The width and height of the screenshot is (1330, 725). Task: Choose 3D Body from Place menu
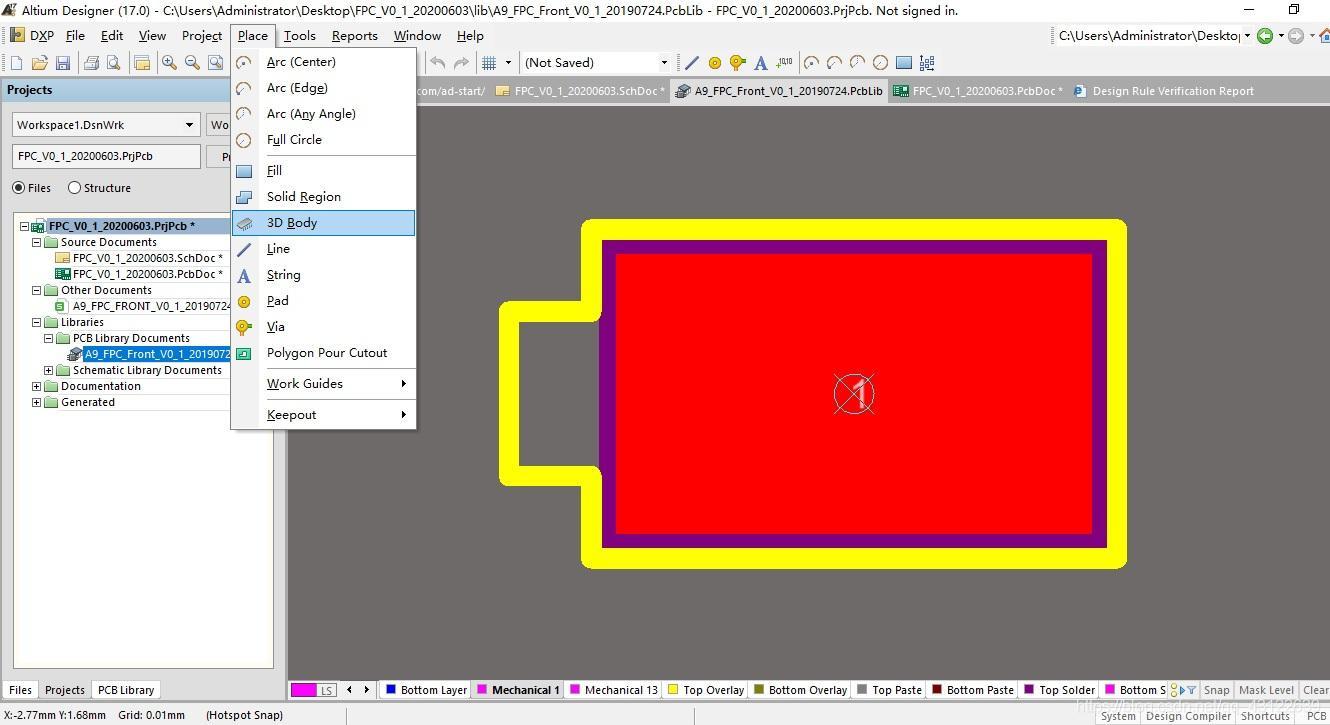(x=323, y=223)
